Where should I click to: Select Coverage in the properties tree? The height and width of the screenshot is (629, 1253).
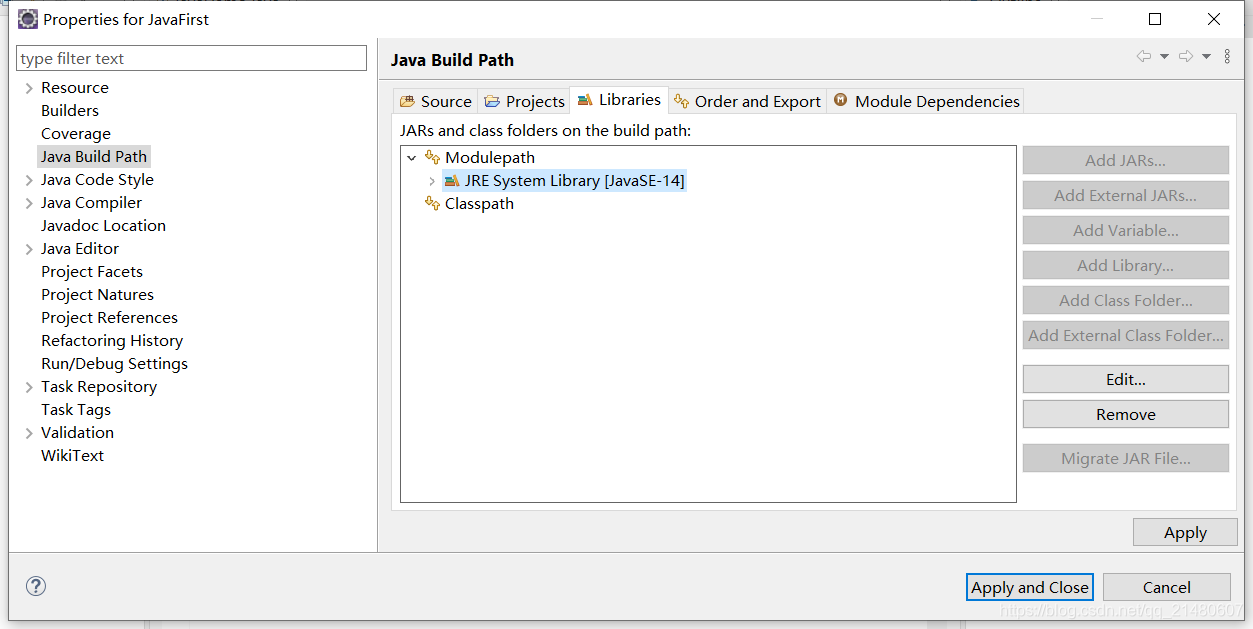76,134
